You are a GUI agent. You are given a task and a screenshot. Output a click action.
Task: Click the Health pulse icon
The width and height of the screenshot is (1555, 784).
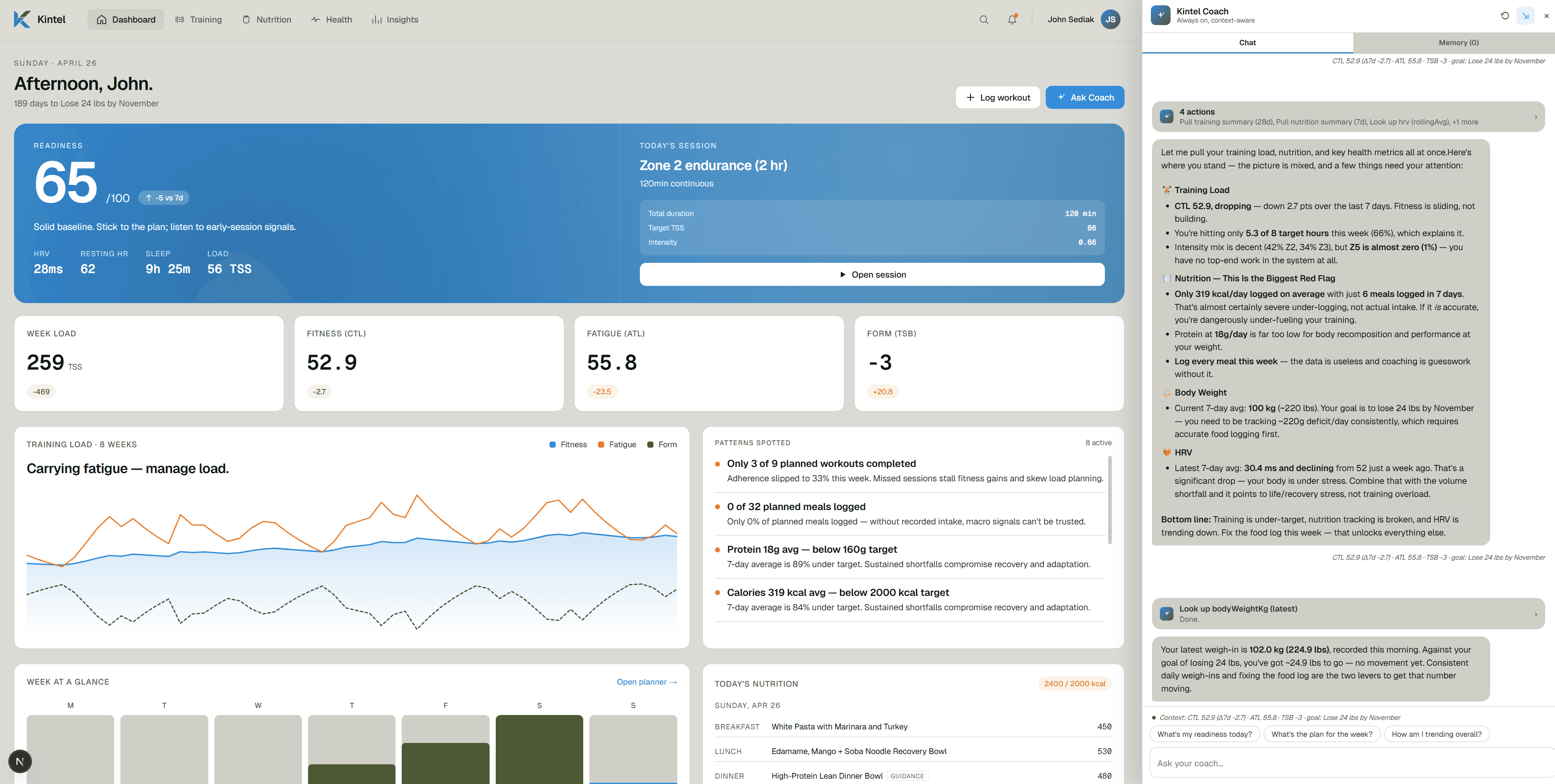pos(316,20)
